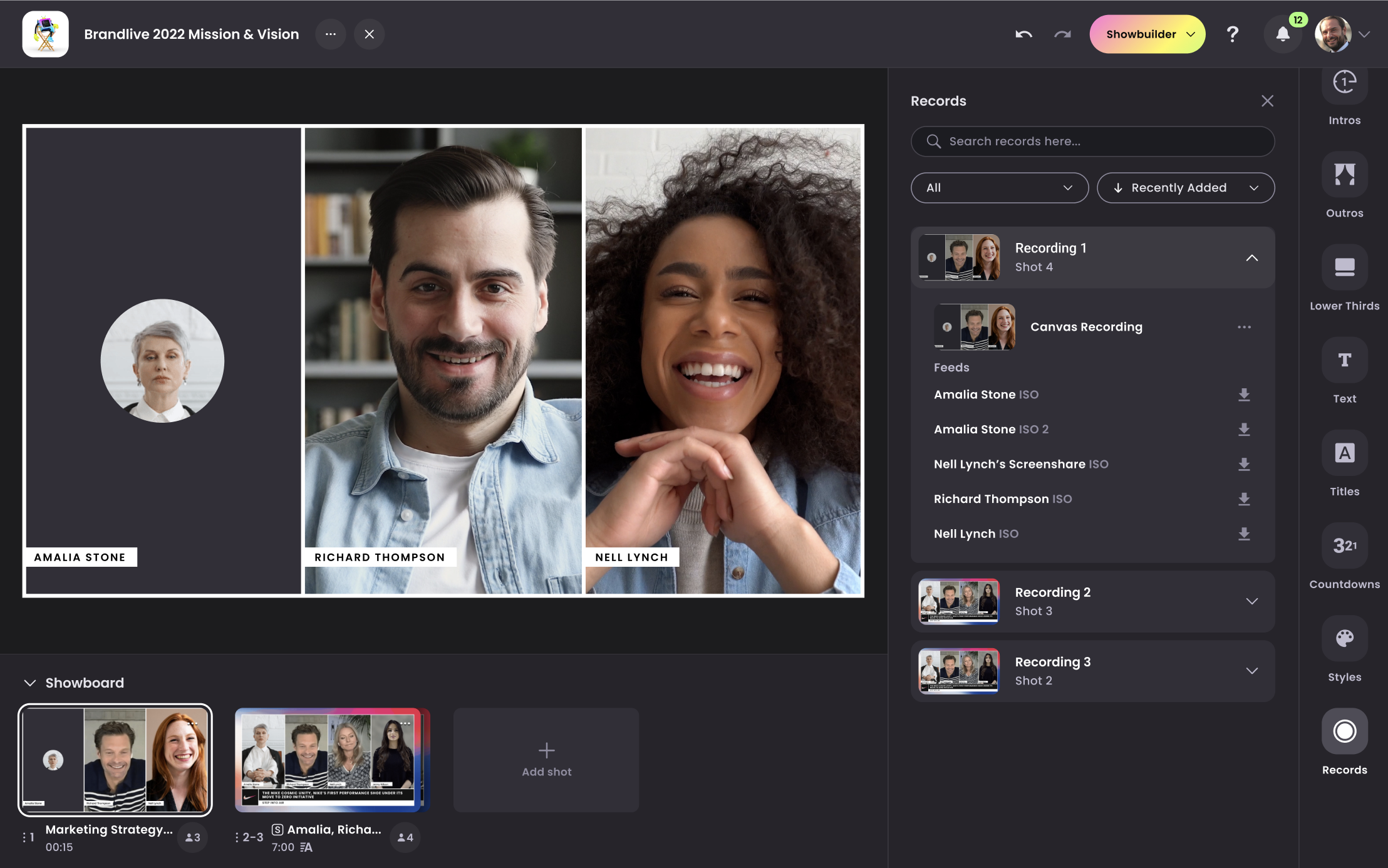Open shot 1 participants count badge

coord(193,837)
